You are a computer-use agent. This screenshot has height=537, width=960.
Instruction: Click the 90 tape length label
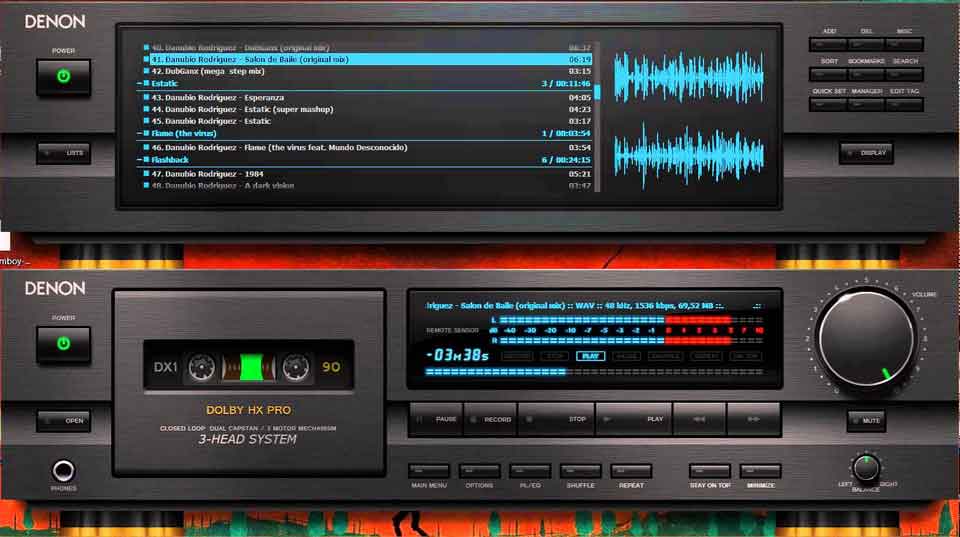(x=331, y=367)
